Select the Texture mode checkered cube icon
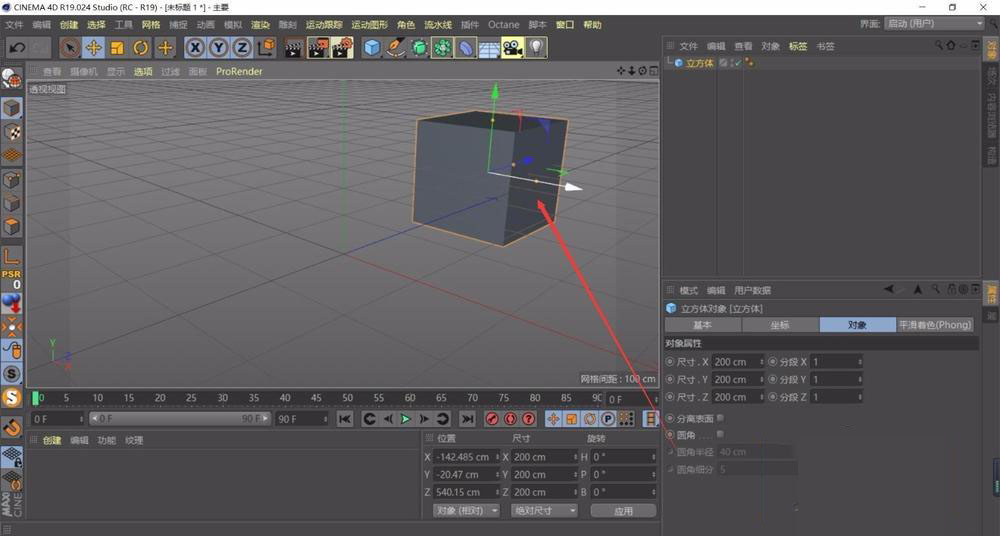 coord(11,132)
